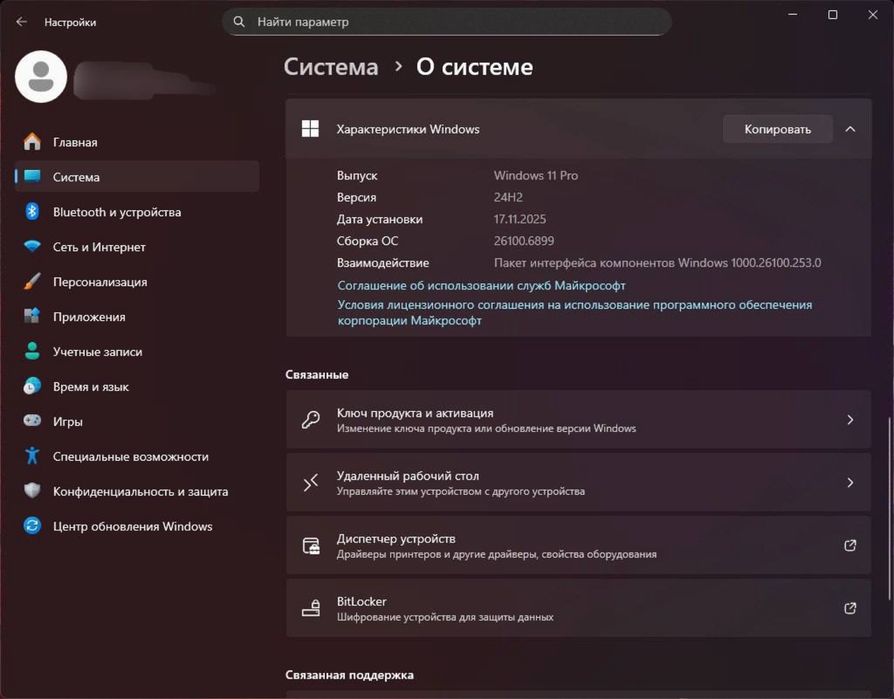Viewport: 894px width, 699px height.
Task: Open Ключ продукта и активация card
Action: tap(578, 420)
